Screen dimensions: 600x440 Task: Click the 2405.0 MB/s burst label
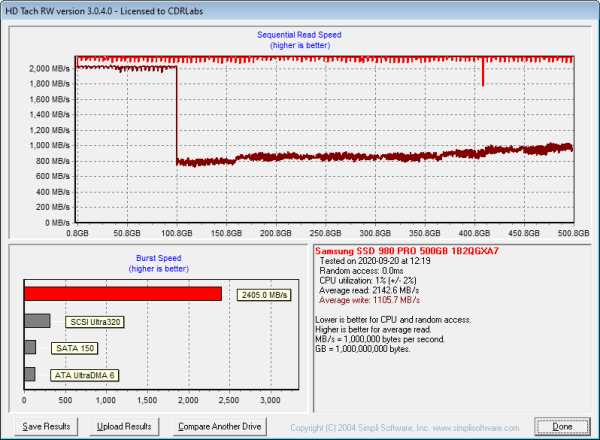pos(264,295)
